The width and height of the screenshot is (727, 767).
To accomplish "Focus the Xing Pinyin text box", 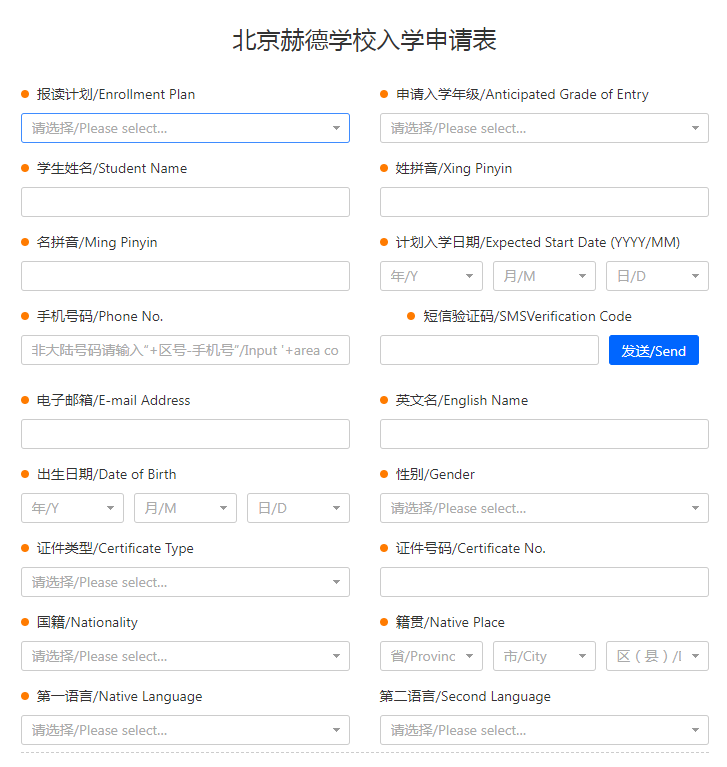I will click(544, 202).
